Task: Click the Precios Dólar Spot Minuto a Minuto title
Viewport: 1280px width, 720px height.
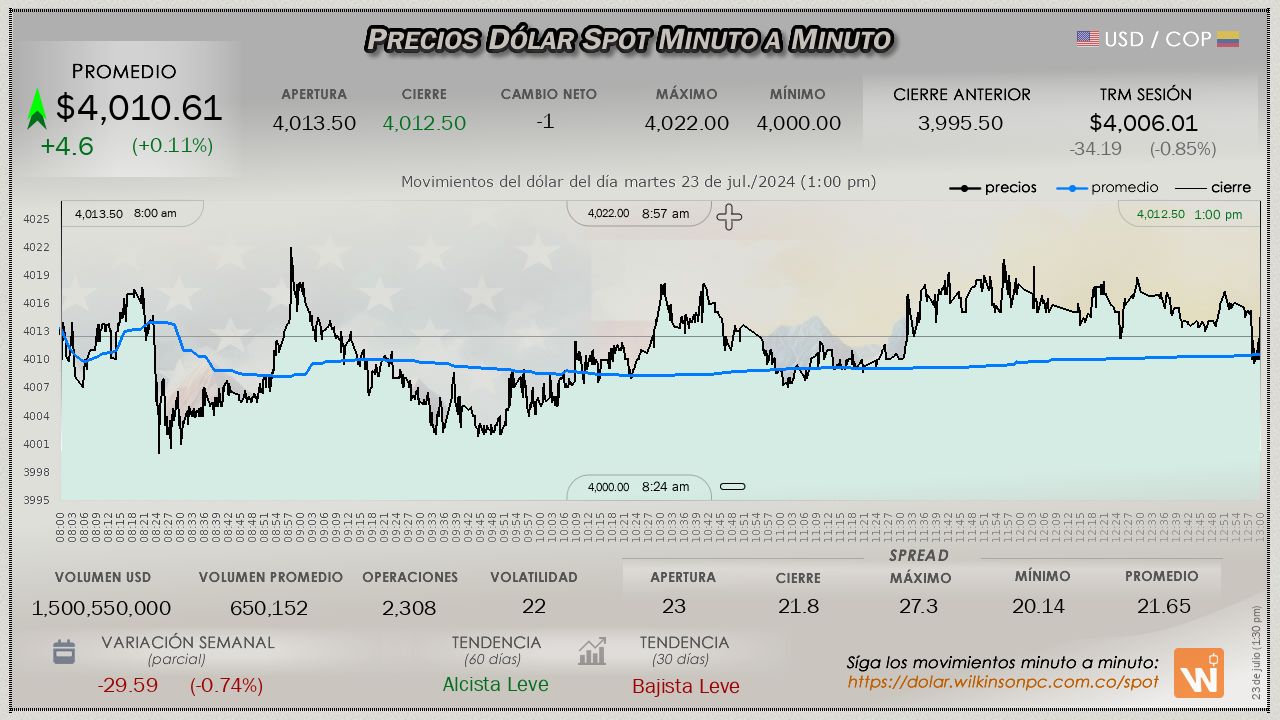Action: pos(629,39)
